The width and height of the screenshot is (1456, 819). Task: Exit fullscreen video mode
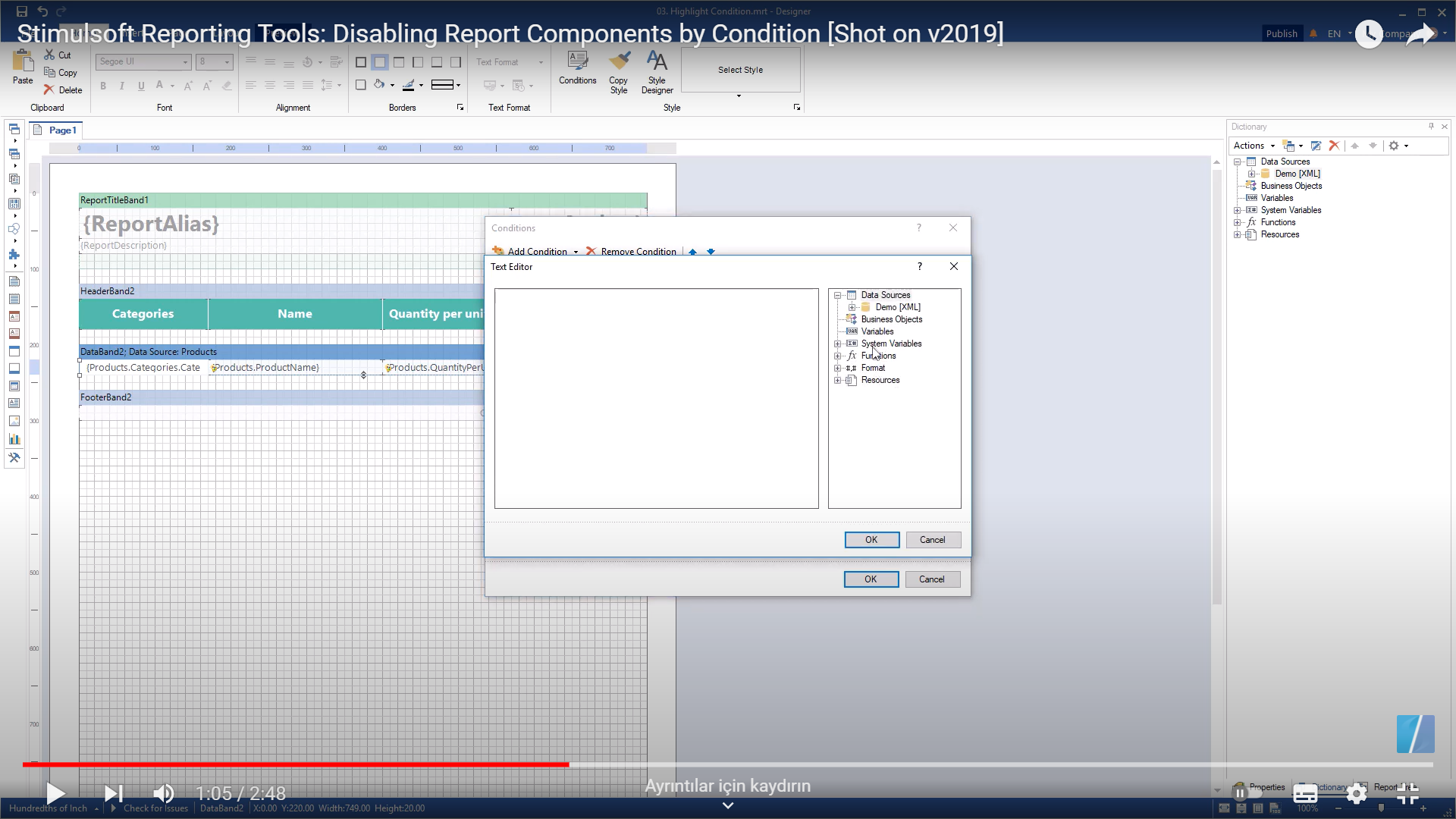coord(1408,794)
